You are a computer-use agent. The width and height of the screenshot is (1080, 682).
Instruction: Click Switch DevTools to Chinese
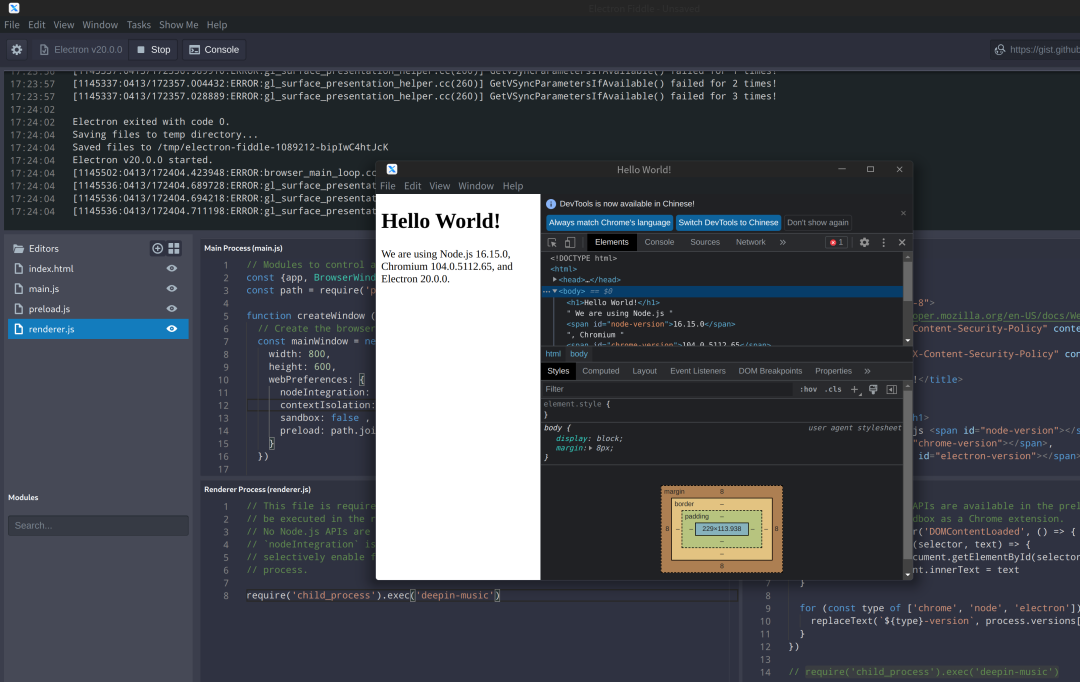[728, 223]
